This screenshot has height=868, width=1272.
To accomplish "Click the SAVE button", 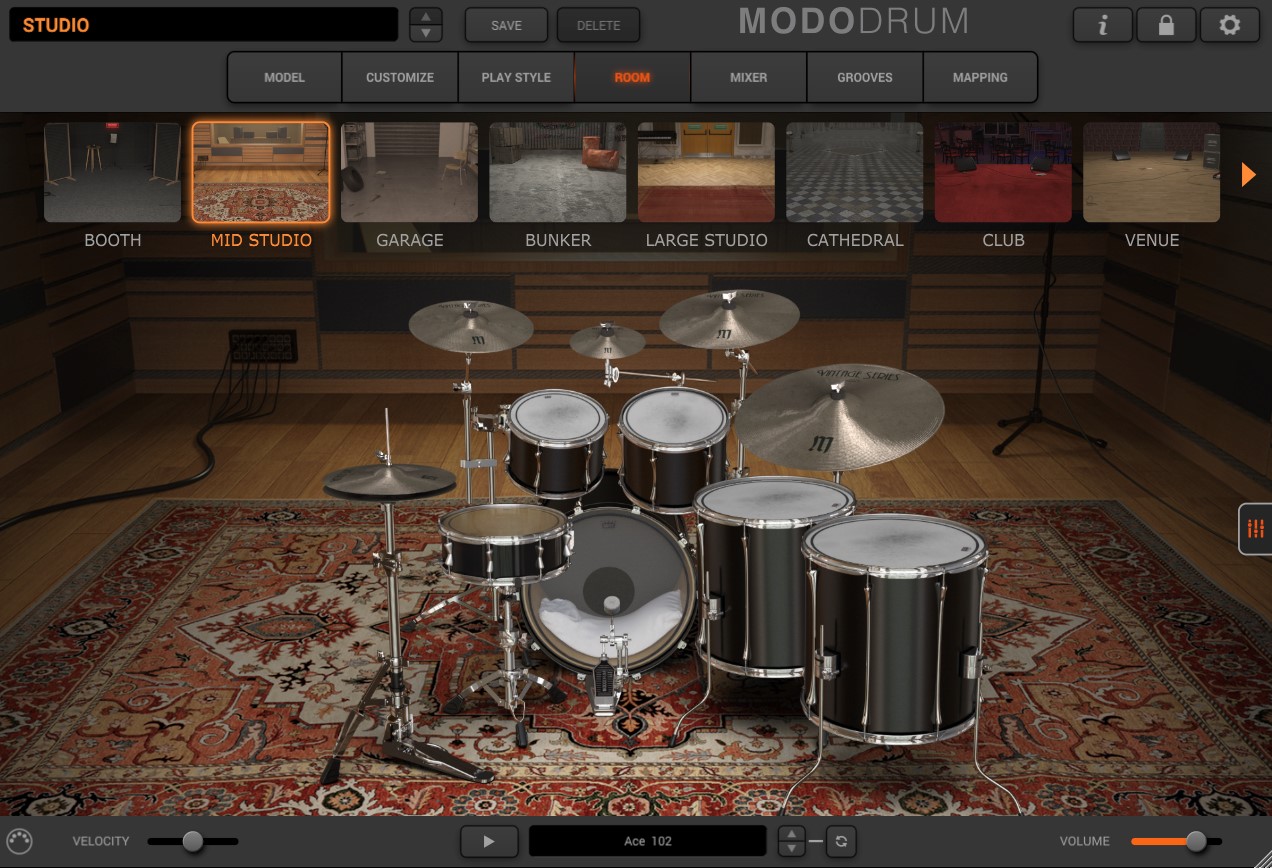I will click(506, 25).
